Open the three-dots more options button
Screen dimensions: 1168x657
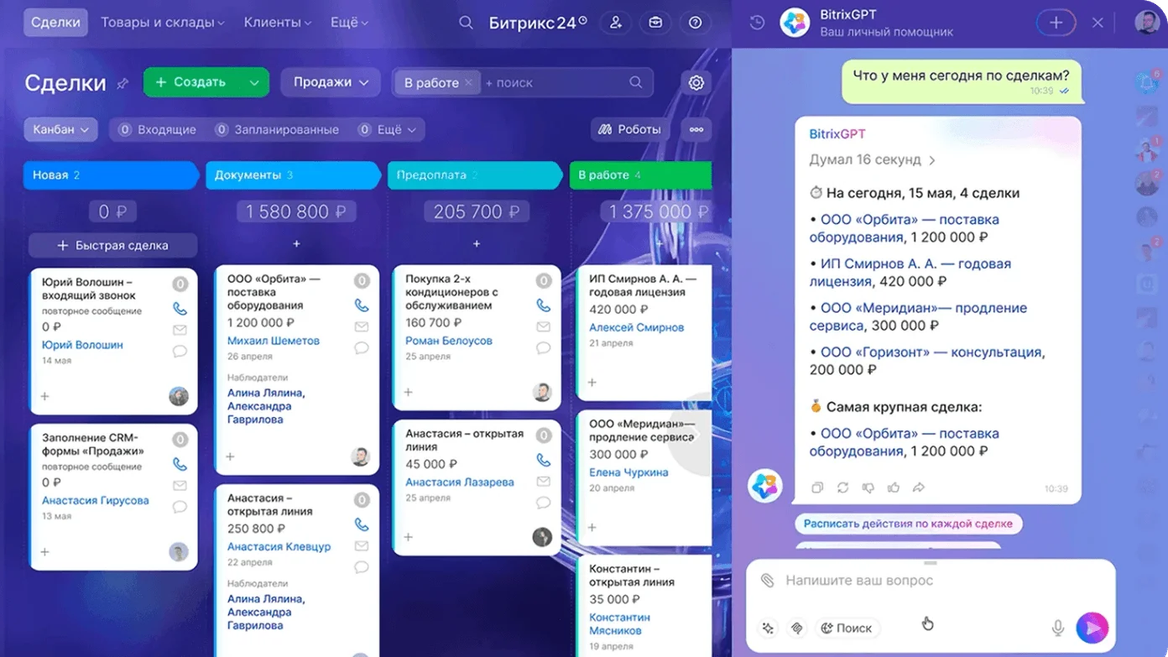click(696, 130)
